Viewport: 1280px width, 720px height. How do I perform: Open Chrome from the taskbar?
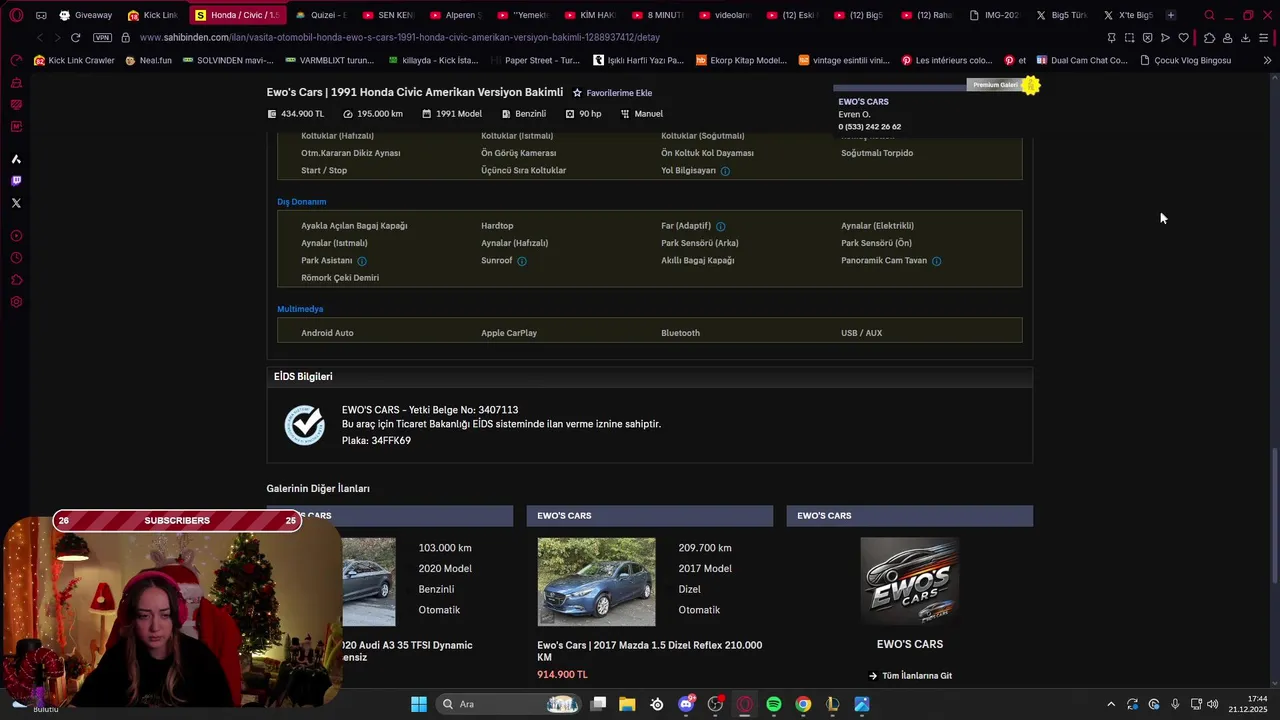coord(803,704)
